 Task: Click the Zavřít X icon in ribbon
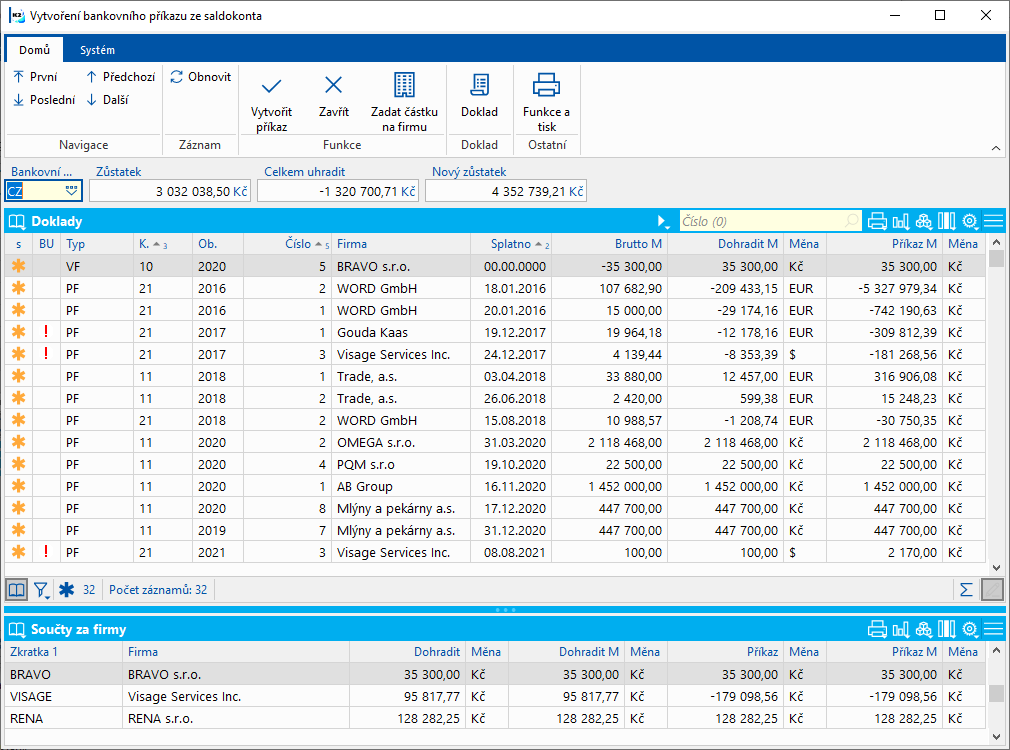click(333, 85)
